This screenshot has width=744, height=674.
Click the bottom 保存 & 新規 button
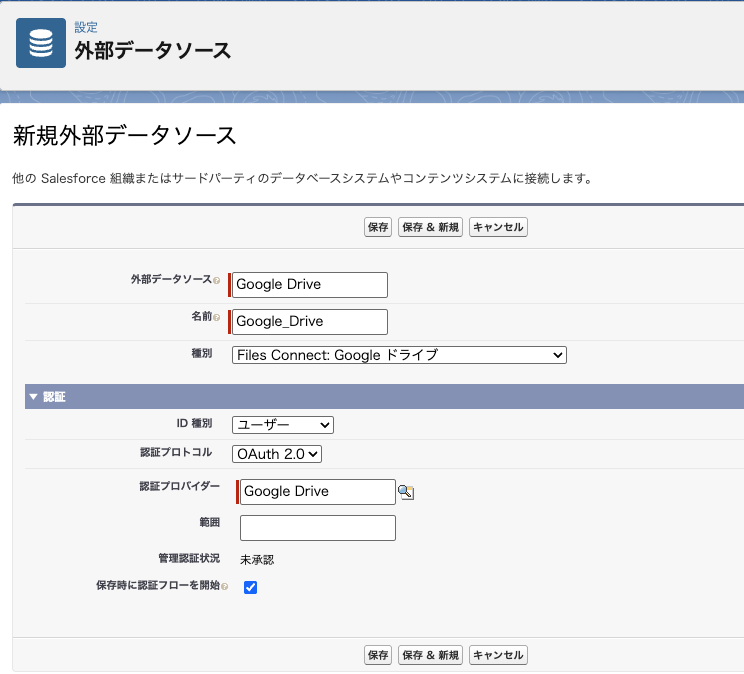pos(430,655)
